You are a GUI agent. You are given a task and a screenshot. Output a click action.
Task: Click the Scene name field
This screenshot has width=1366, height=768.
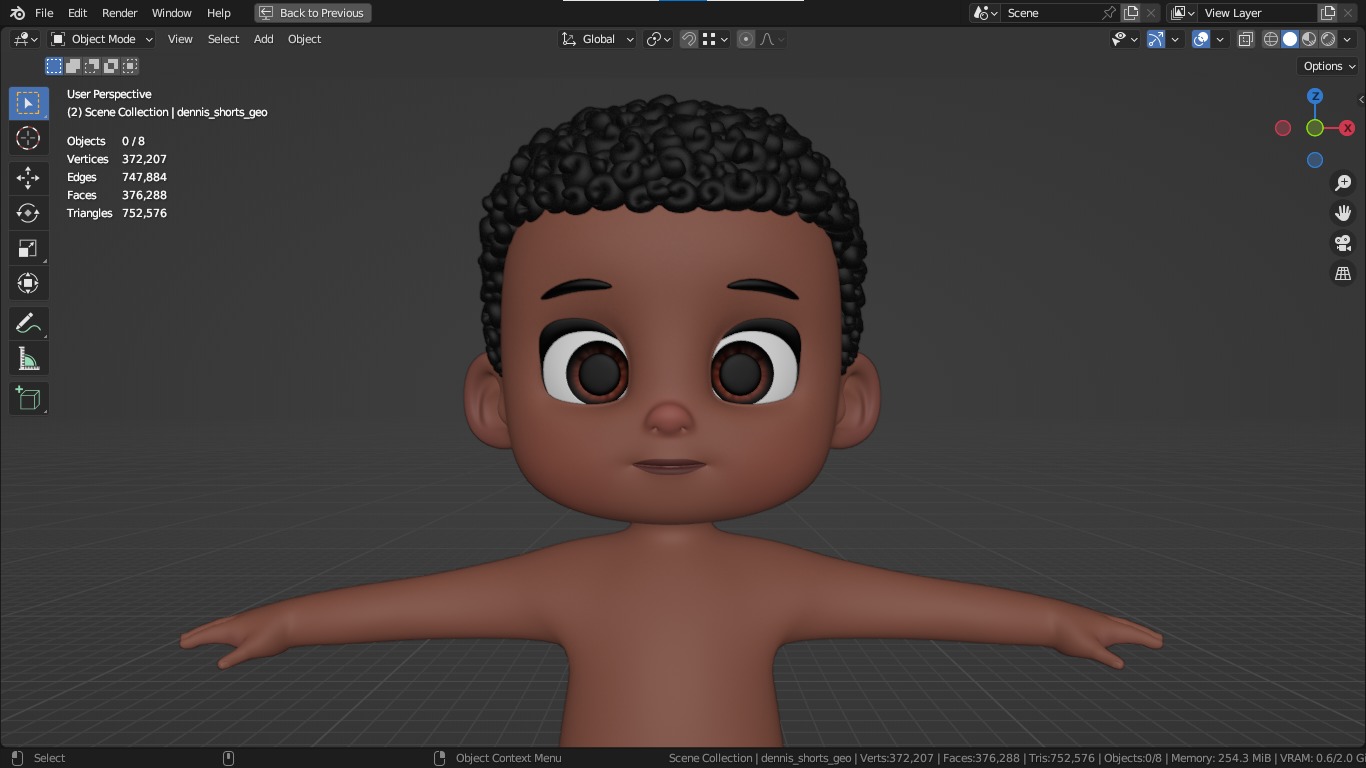point(1050,13)
